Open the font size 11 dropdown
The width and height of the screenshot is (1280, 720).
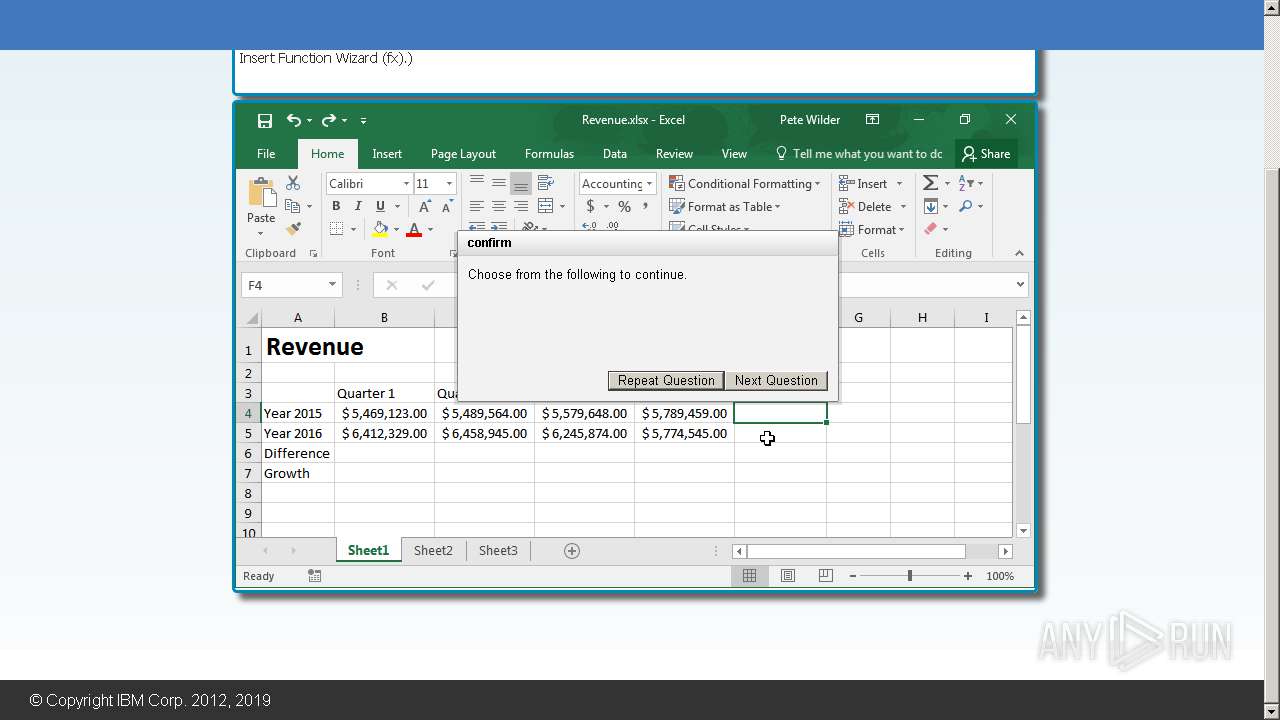(x=449, y=183)
